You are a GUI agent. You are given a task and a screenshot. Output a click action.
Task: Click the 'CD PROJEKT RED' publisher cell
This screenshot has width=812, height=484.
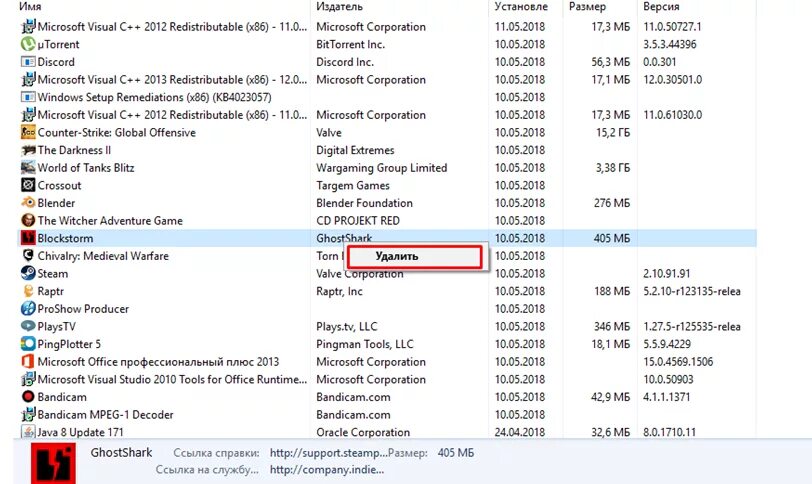[358, 221]
